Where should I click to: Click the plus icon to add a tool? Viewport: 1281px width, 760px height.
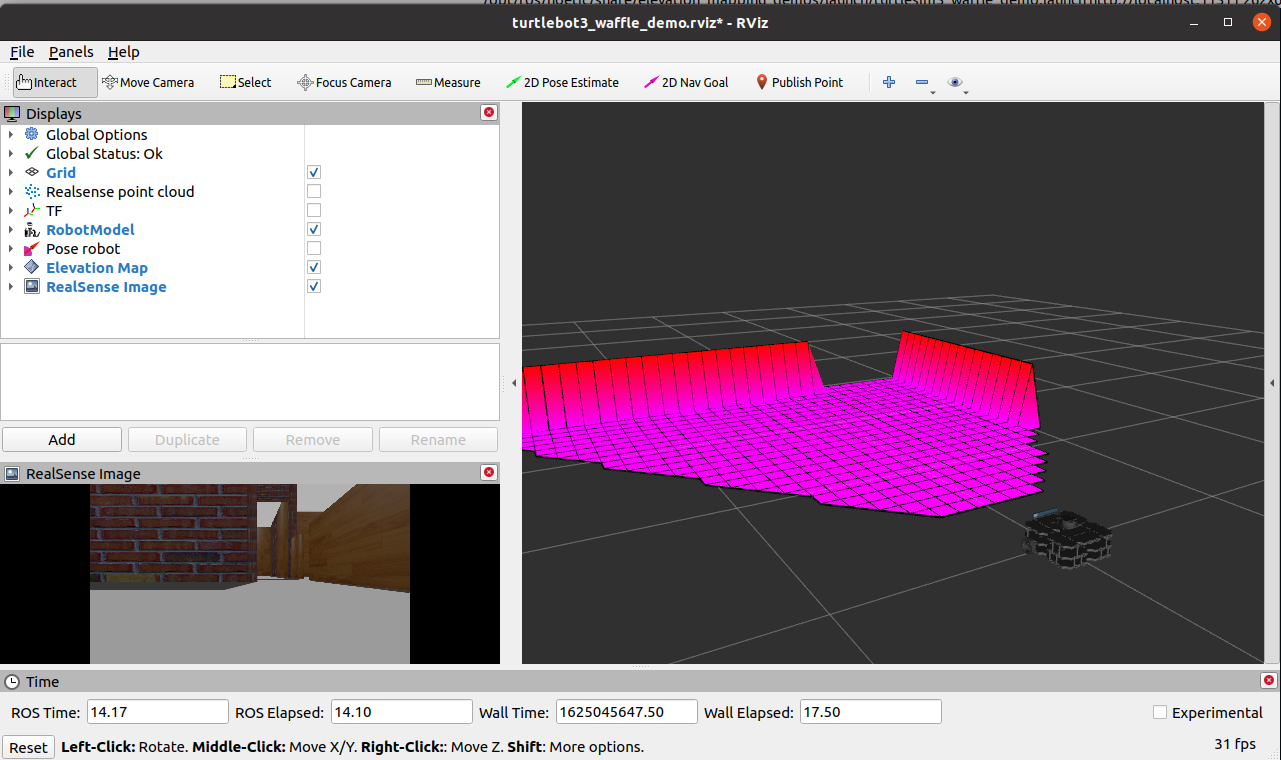coord(888,82)
